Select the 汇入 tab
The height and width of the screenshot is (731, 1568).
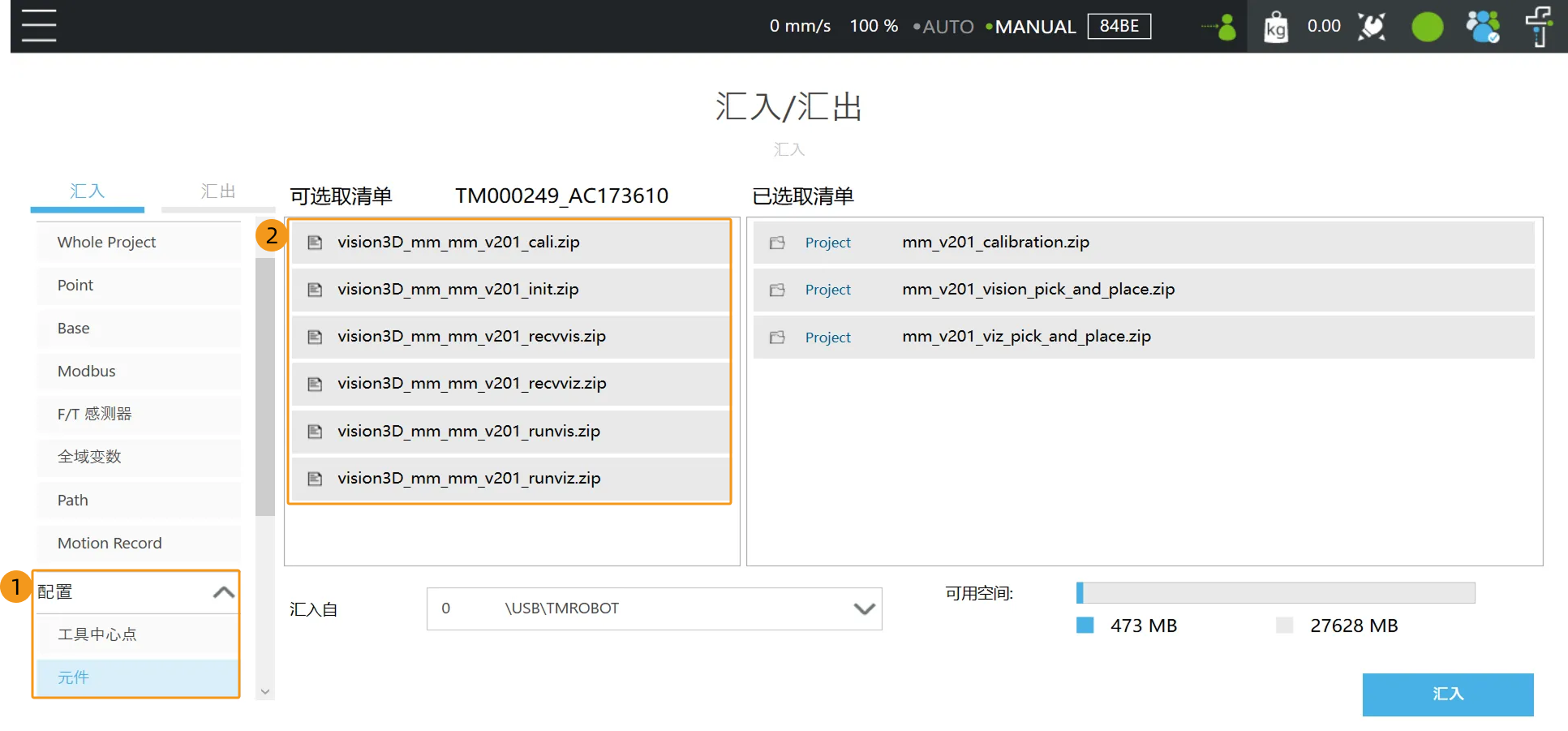(x=87, y=191)
